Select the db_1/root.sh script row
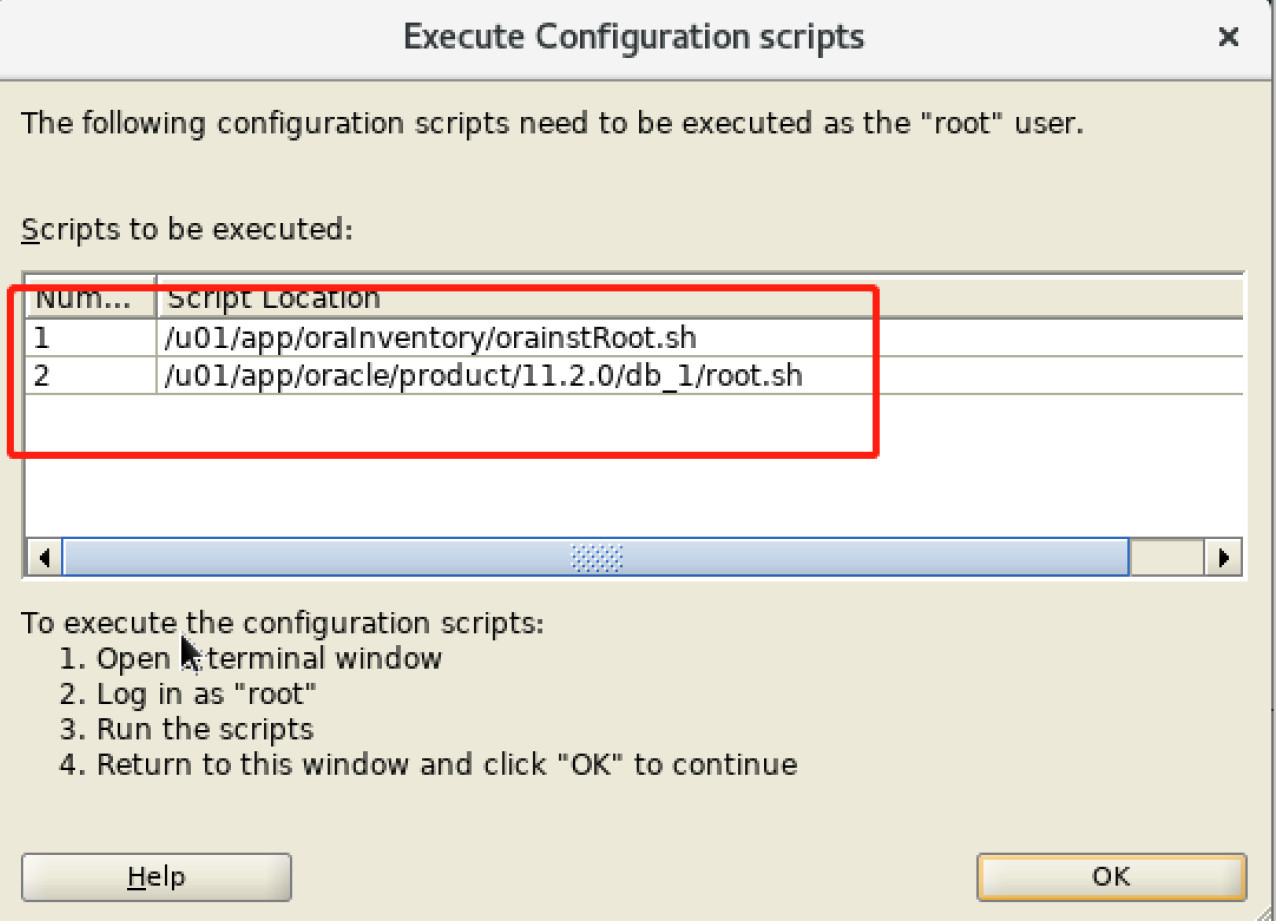1276x924 pixels. pos(484,376)
